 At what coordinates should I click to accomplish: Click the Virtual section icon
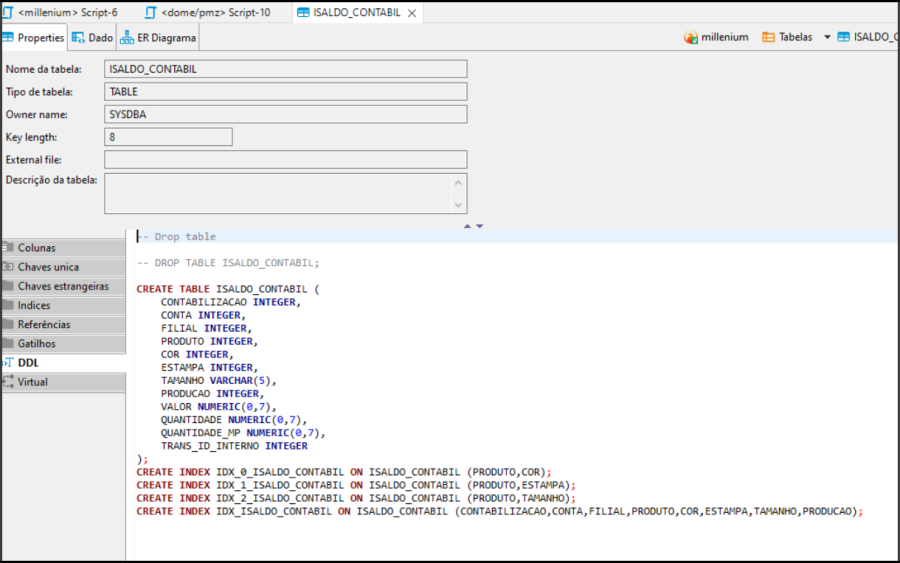tap(8, 382)
